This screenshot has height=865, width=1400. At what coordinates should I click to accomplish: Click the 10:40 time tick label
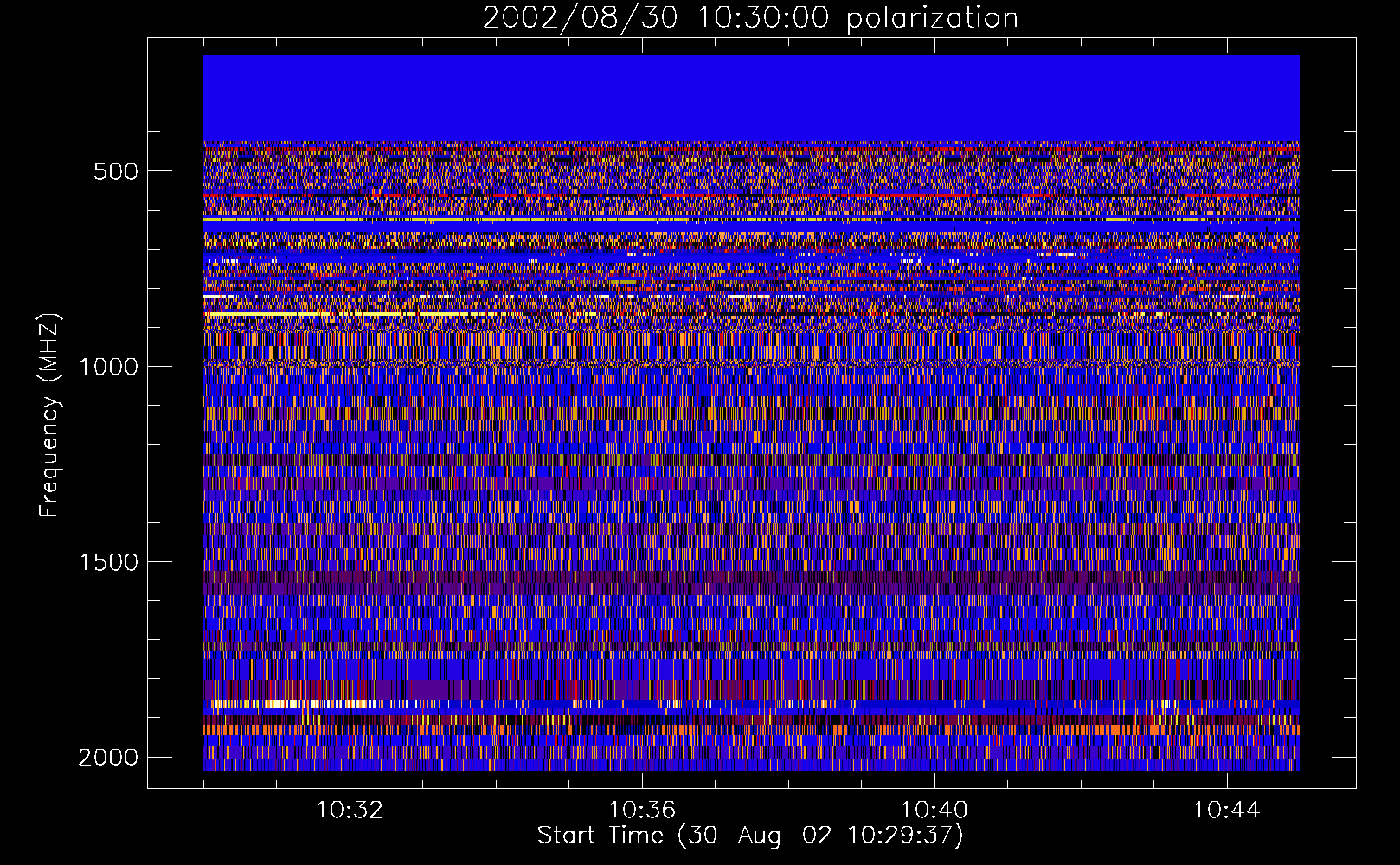pyautogui.click(x=934, y=811)
